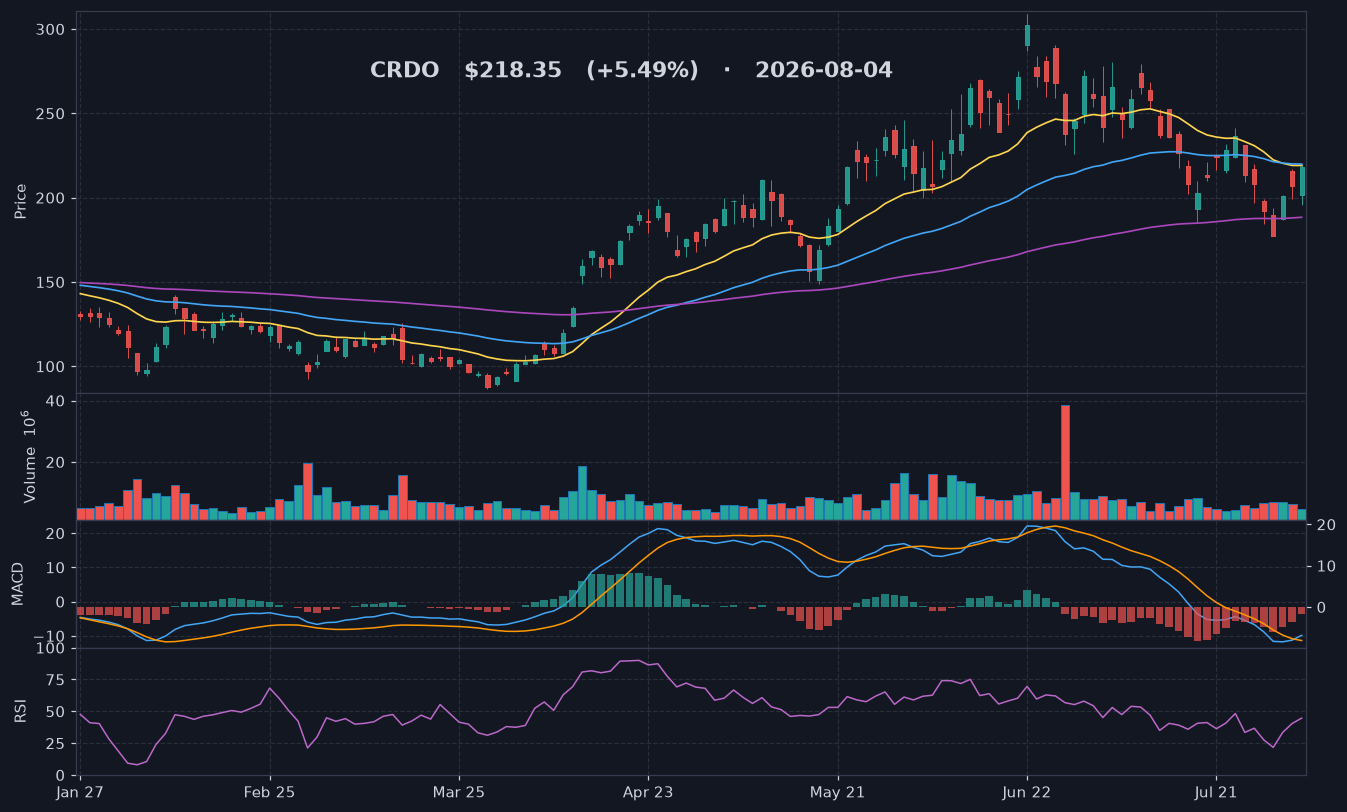This screenshot has height=812, width=1347.
Task: Click the 150 price axis label
Action: click(x=51, y=283)
